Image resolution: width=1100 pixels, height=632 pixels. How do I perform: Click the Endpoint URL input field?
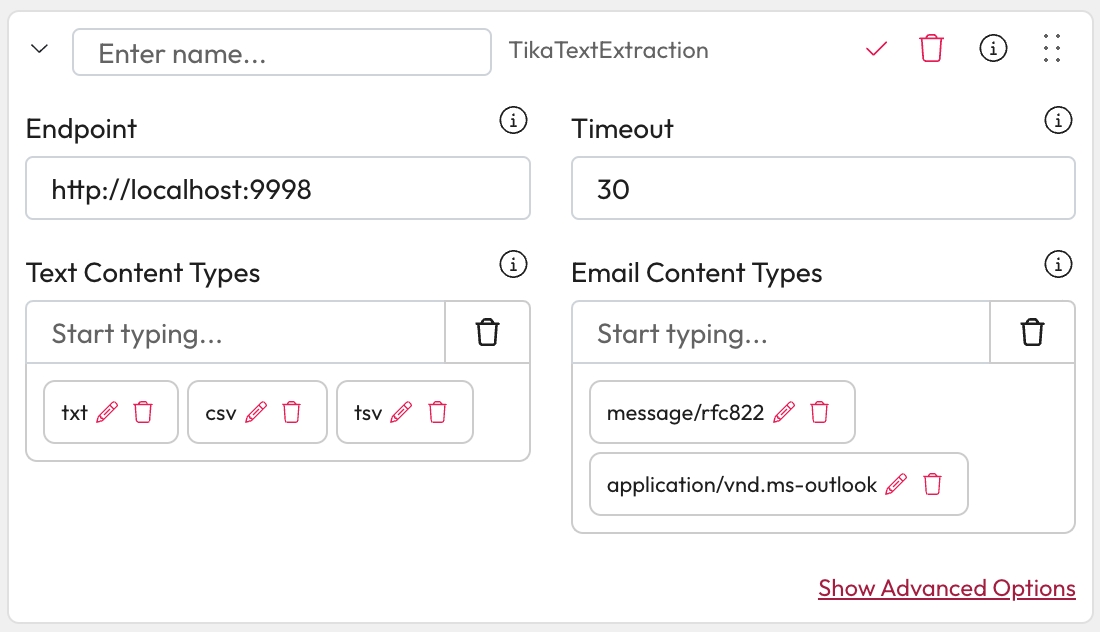click(x=277, y=189)
